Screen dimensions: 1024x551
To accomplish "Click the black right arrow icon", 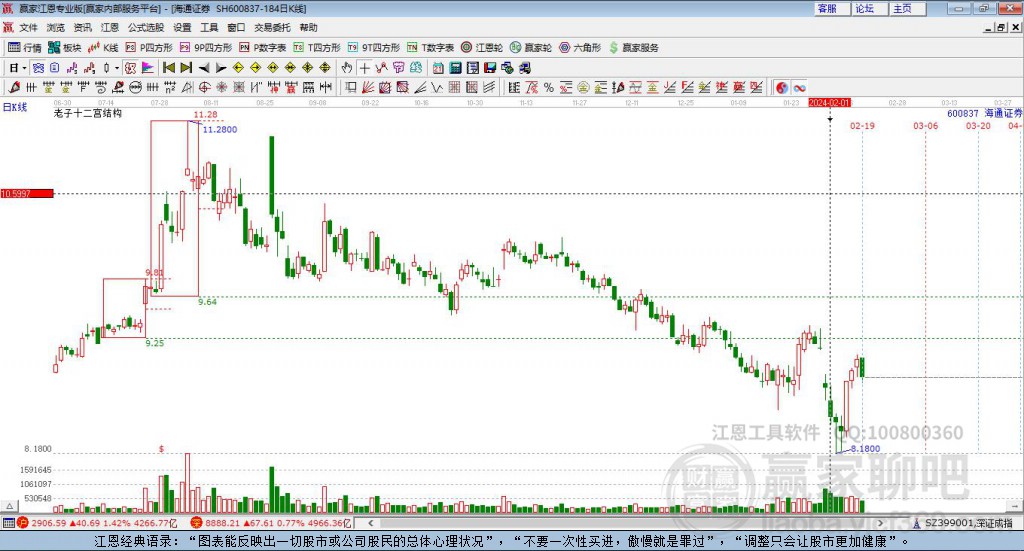I will tap(221, 68).
